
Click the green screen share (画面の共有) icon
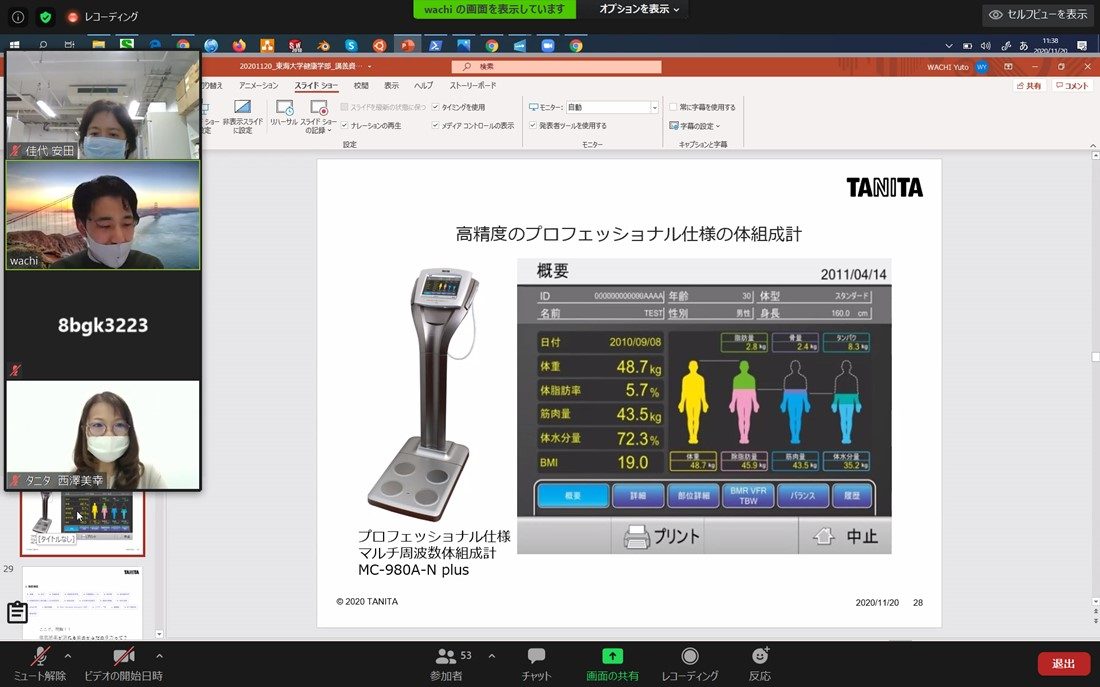(612, 656)
